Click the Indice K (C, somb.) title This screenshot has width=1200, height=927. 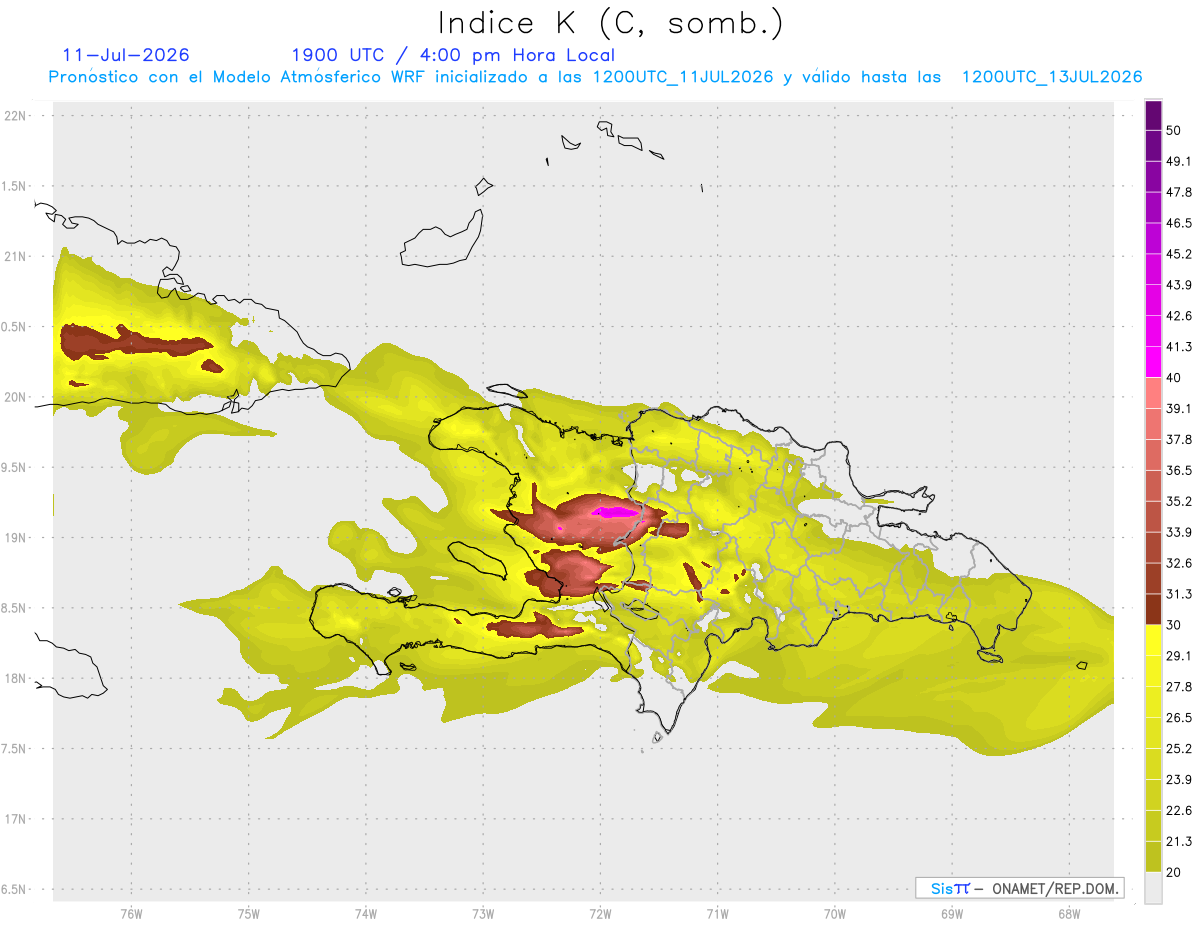point(611,23)
